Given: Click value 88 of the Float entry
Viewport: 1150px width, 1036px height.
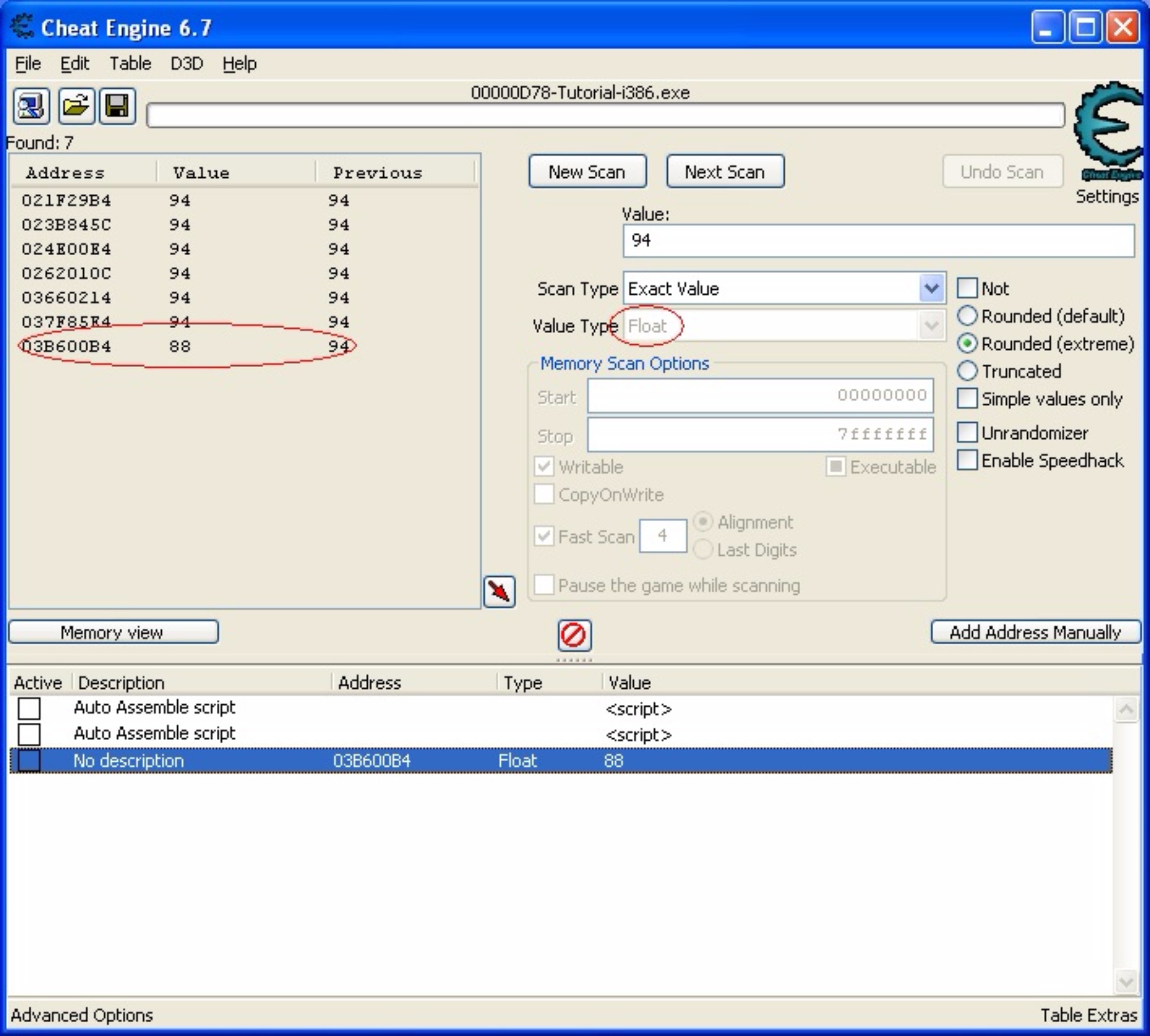Looking at the screenshot, I should tap(614, 761).
